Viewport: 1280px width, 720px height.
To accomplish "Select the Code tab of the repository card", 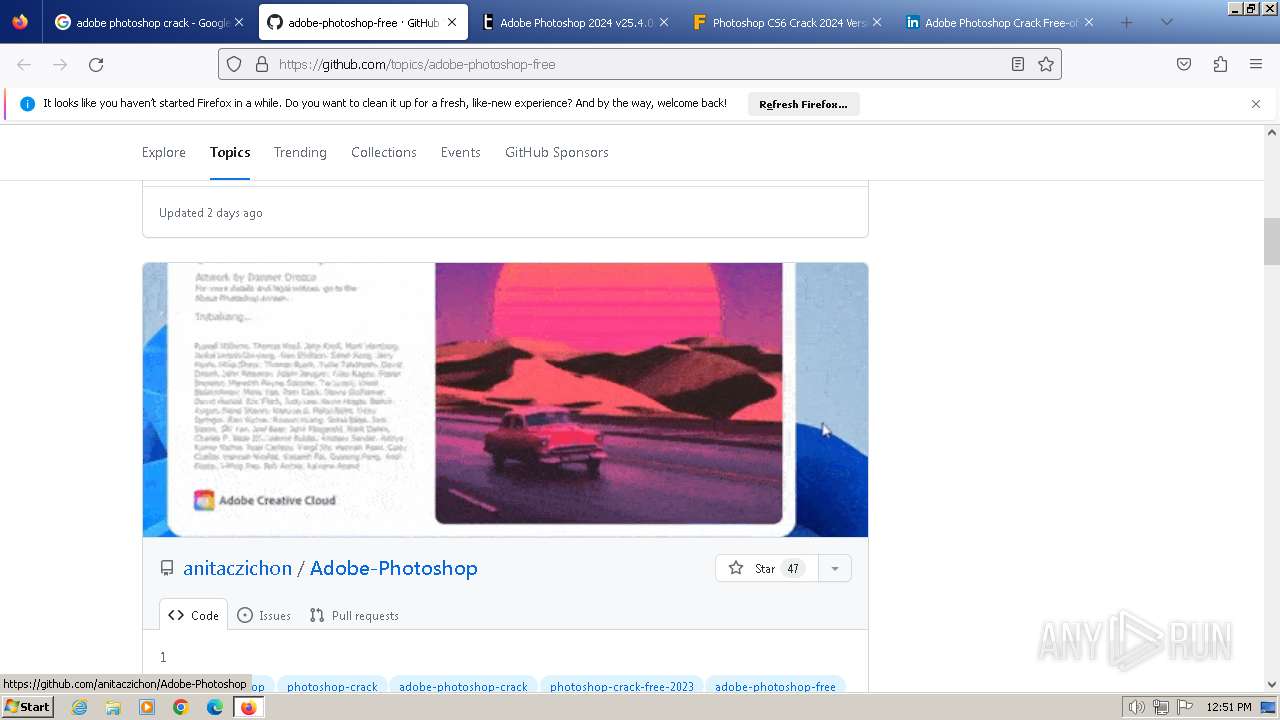I will click(x=194, y=615).
